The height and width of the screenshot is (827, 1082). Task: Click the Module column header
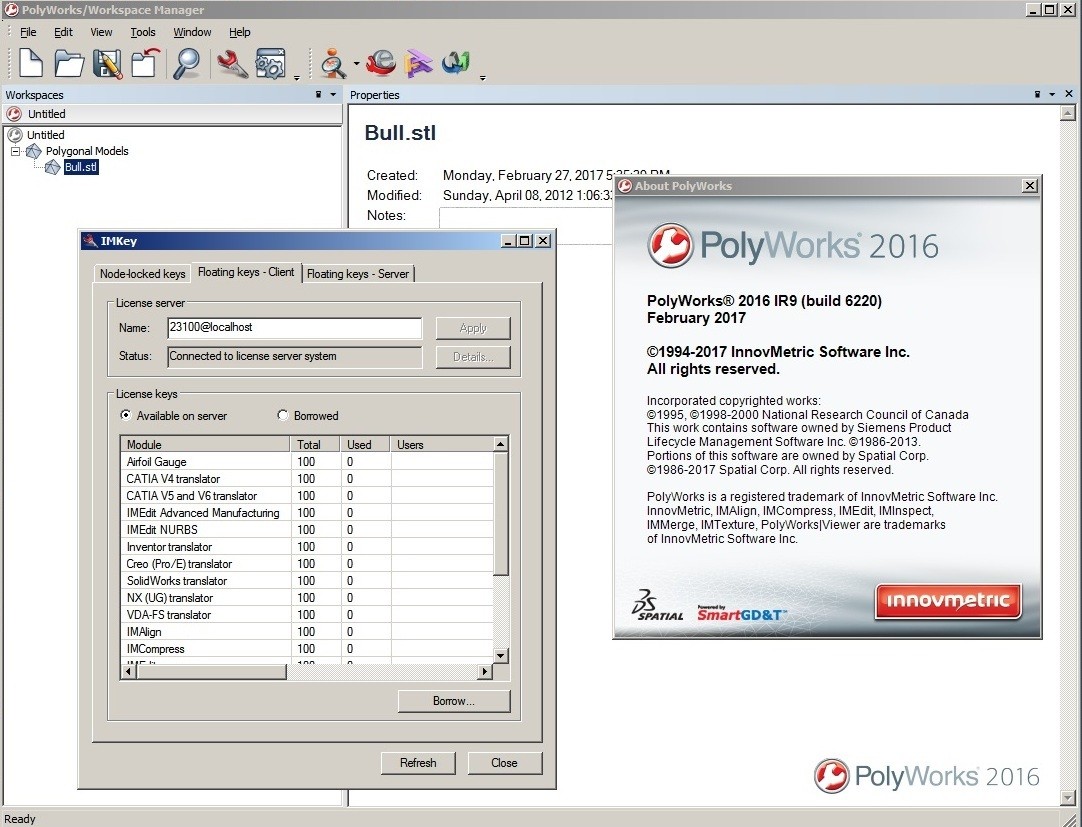click(x=205, y=445)
